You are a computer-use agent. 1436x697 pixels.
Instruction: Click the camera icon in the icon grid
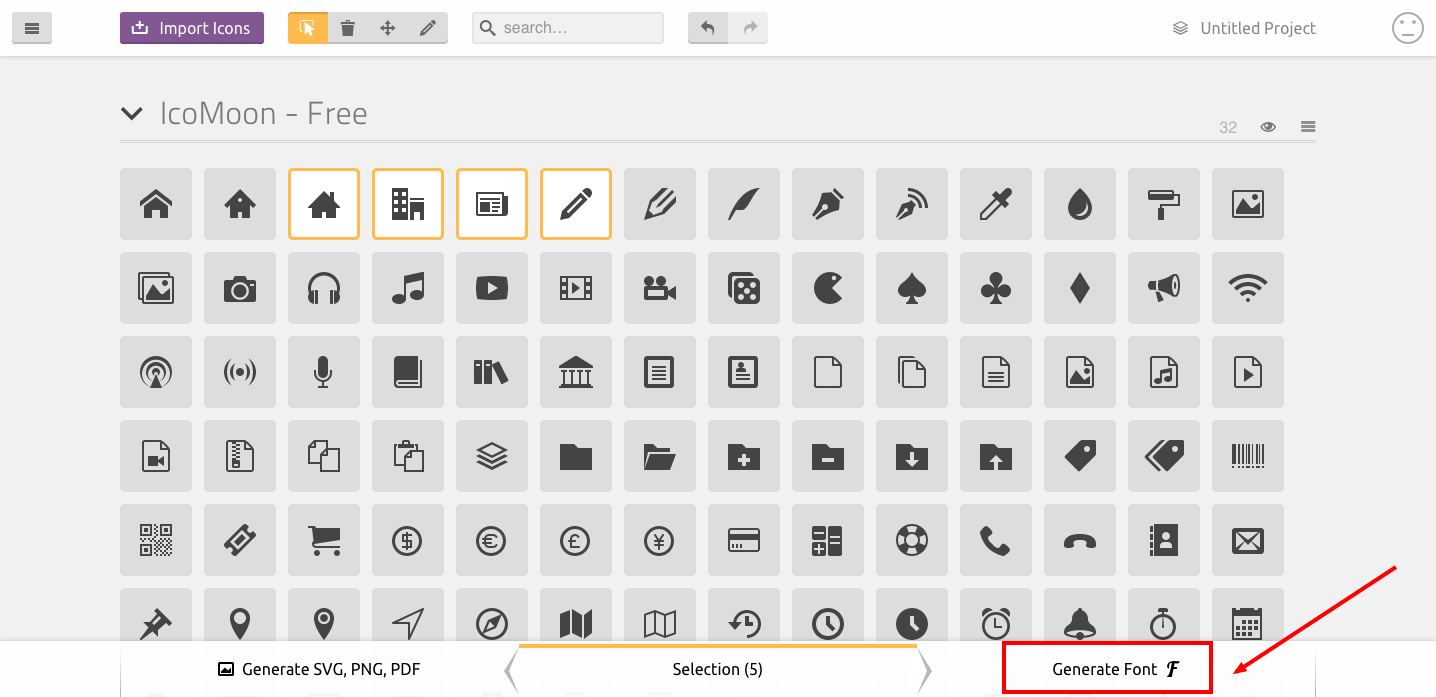coord(240,288)
